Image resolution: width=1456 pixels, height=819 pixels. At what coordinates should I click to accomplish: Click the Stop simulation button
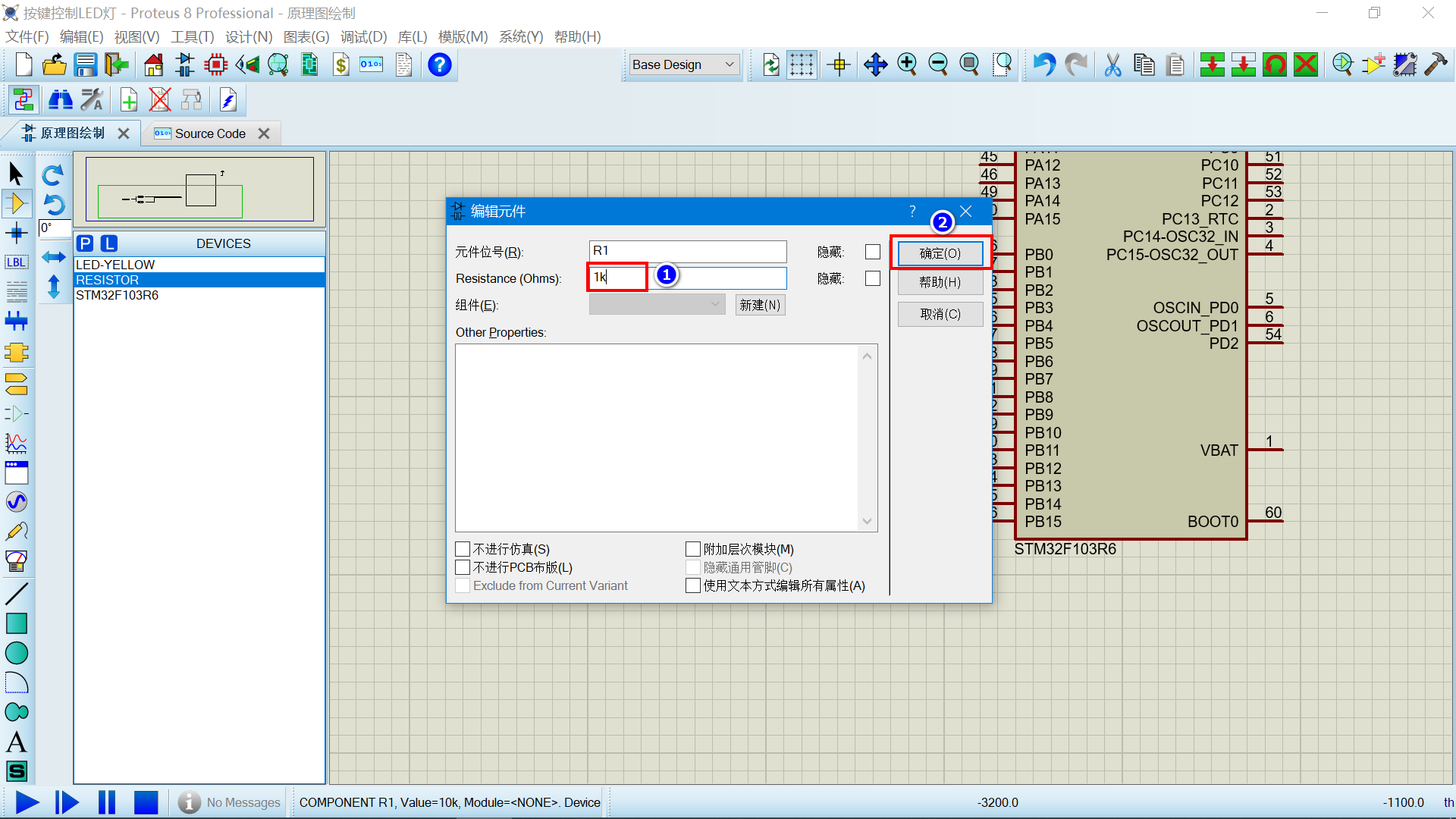click(146, 802)
